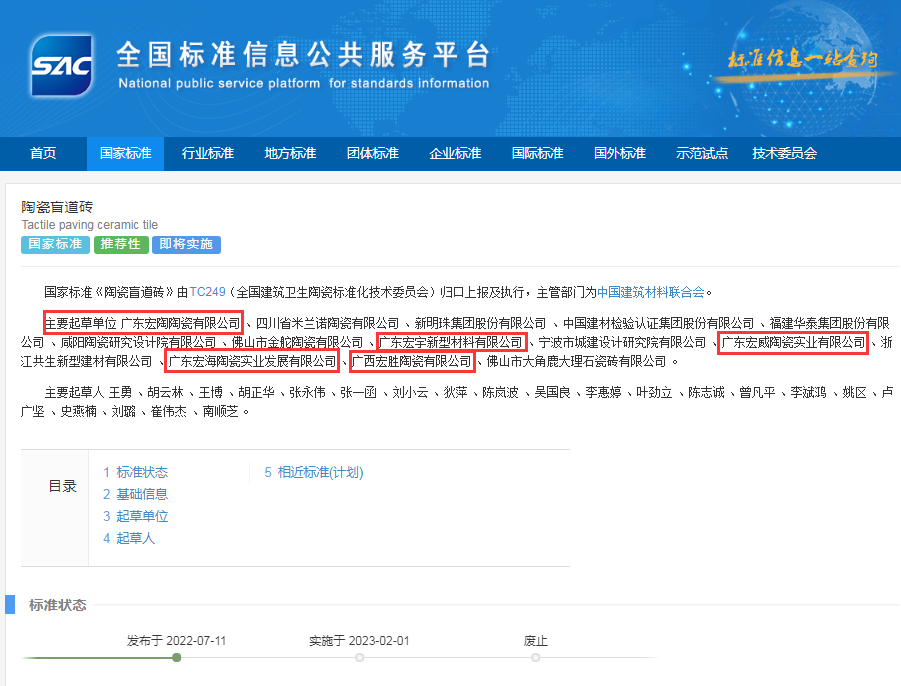
Task: Click the 推荐性 green tag
Action: click(x=120, y=244)
